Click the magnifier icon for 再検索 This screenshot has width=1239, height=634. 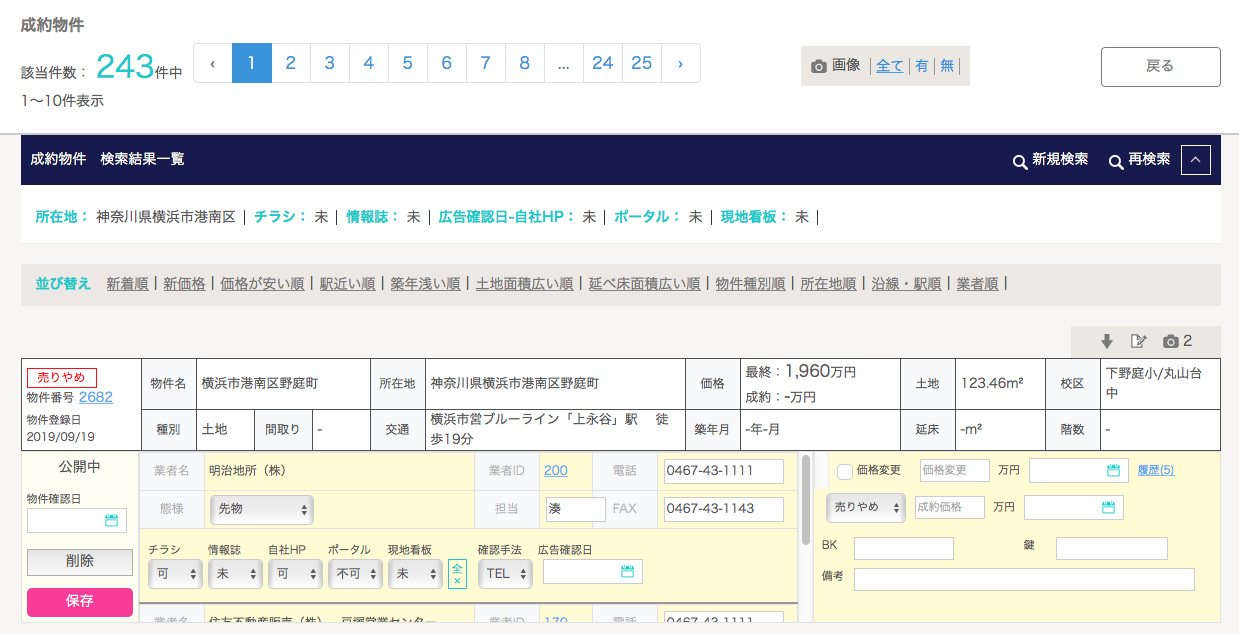(x=1116, y=161)
